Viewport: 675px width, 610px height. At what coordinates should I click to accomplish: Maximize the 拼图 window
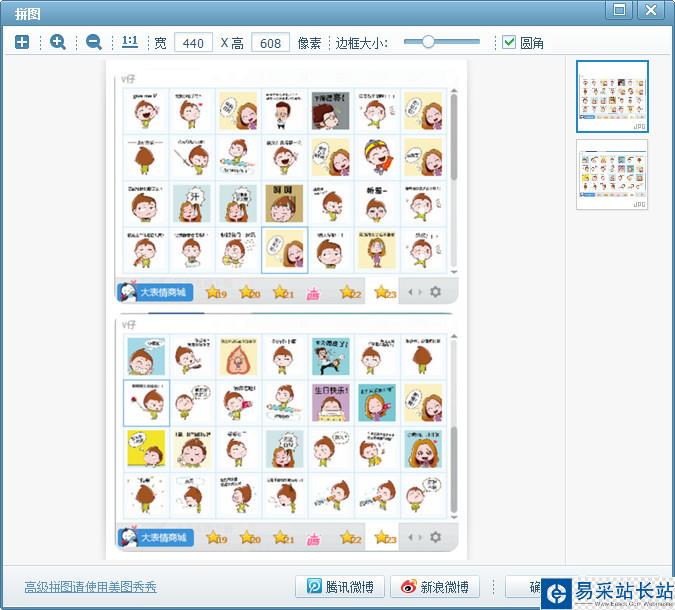pos(619,10)
